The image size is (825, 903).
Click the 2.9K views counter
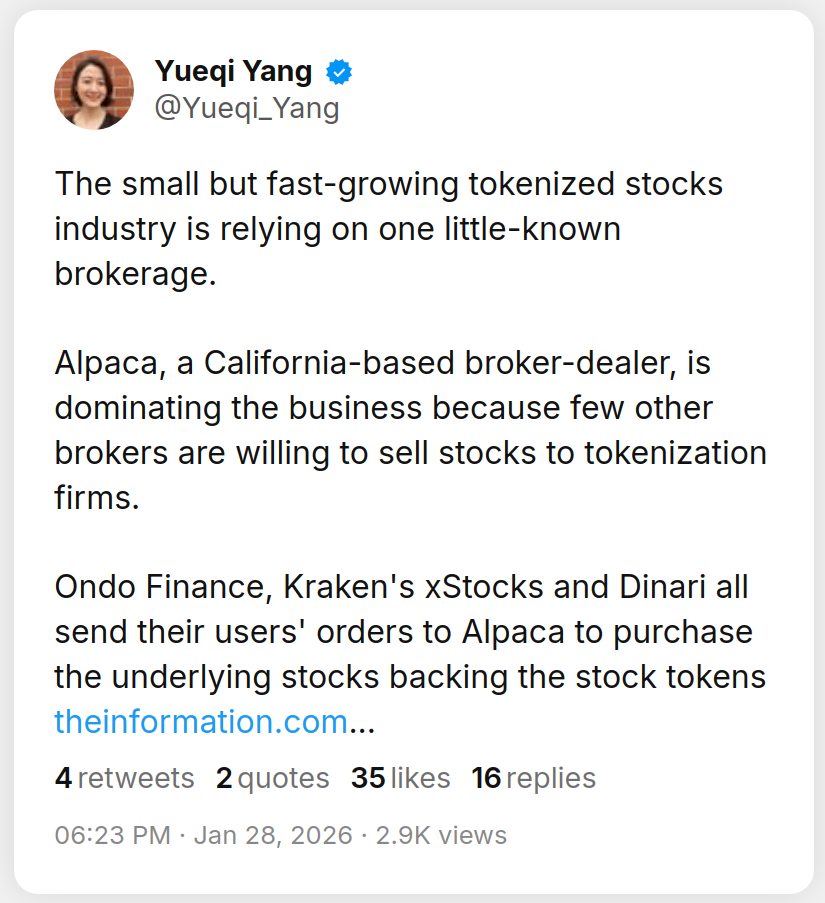[441, 835]
